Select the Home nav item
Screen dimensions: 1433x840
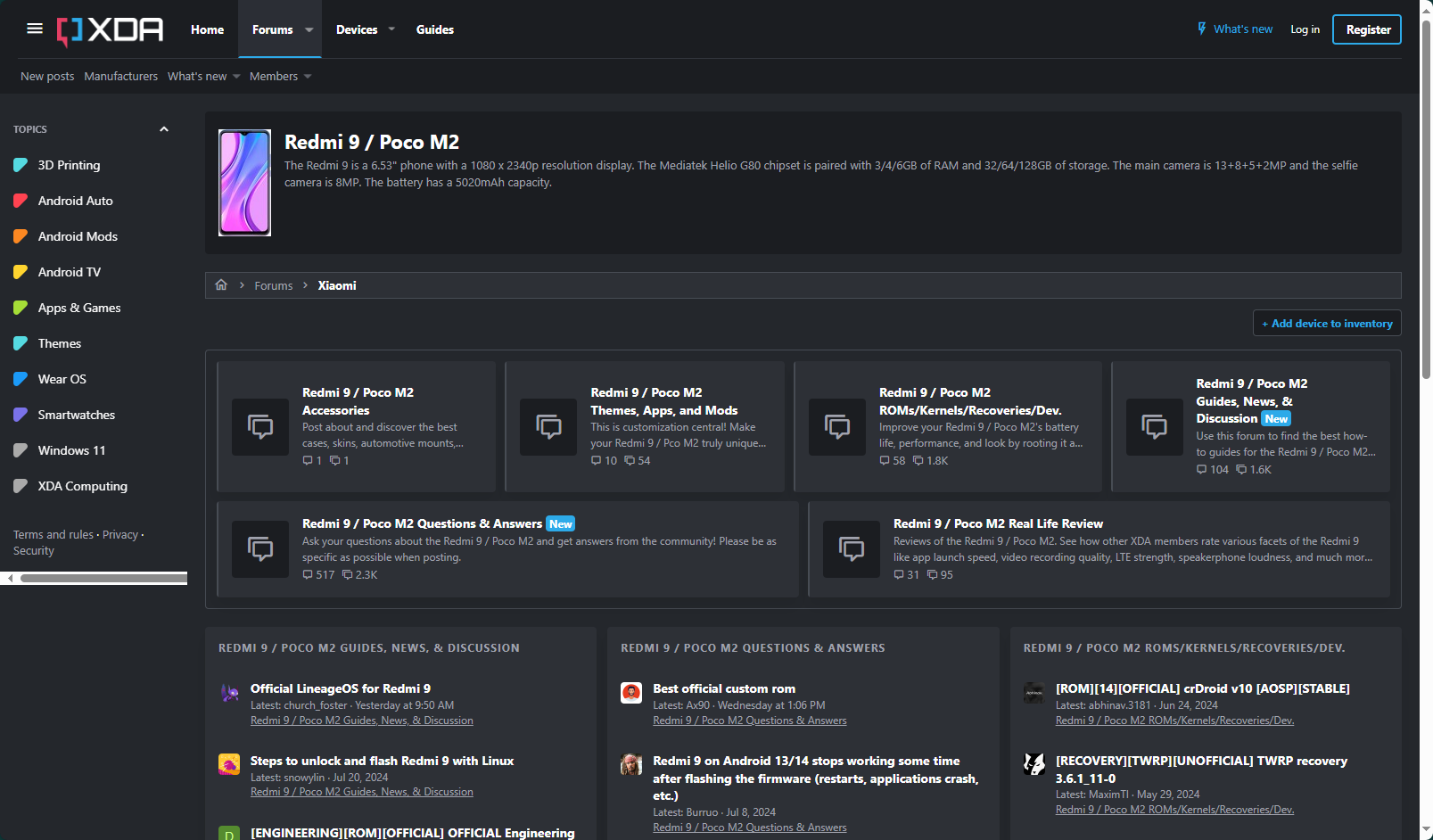click(207, 29)
